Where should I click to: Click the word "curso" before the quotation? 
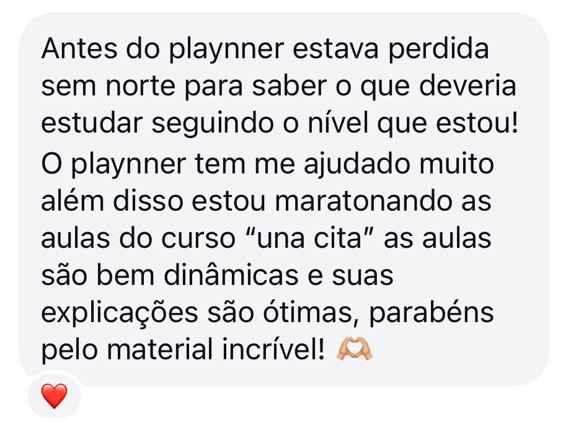coord(198,239)
